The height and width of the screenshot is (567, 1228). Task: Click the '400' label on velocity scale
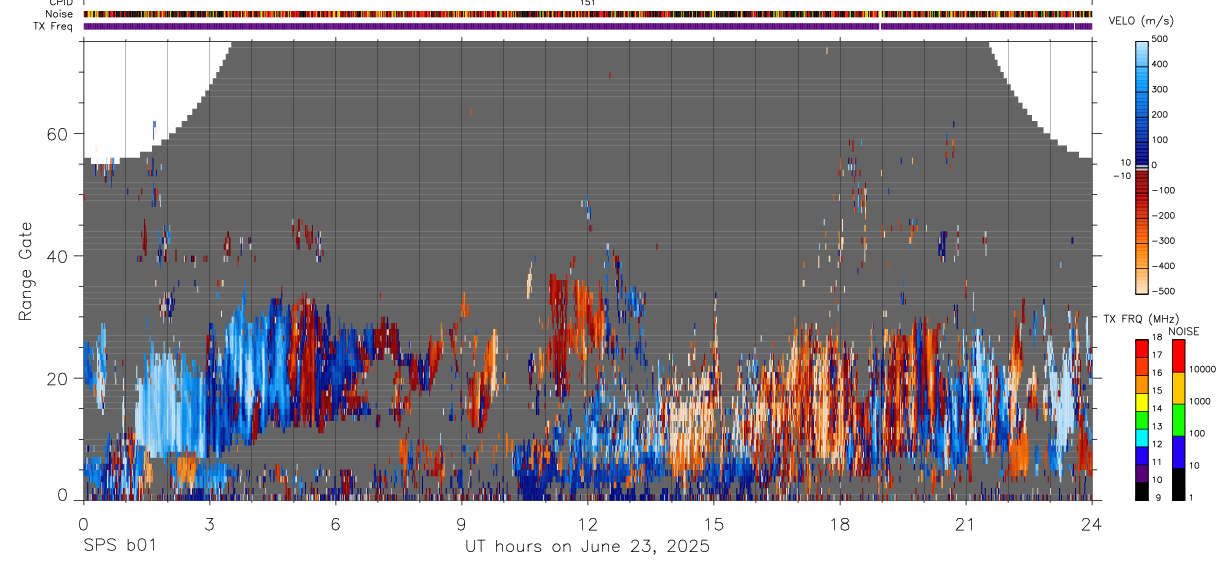pos(1160,64)
